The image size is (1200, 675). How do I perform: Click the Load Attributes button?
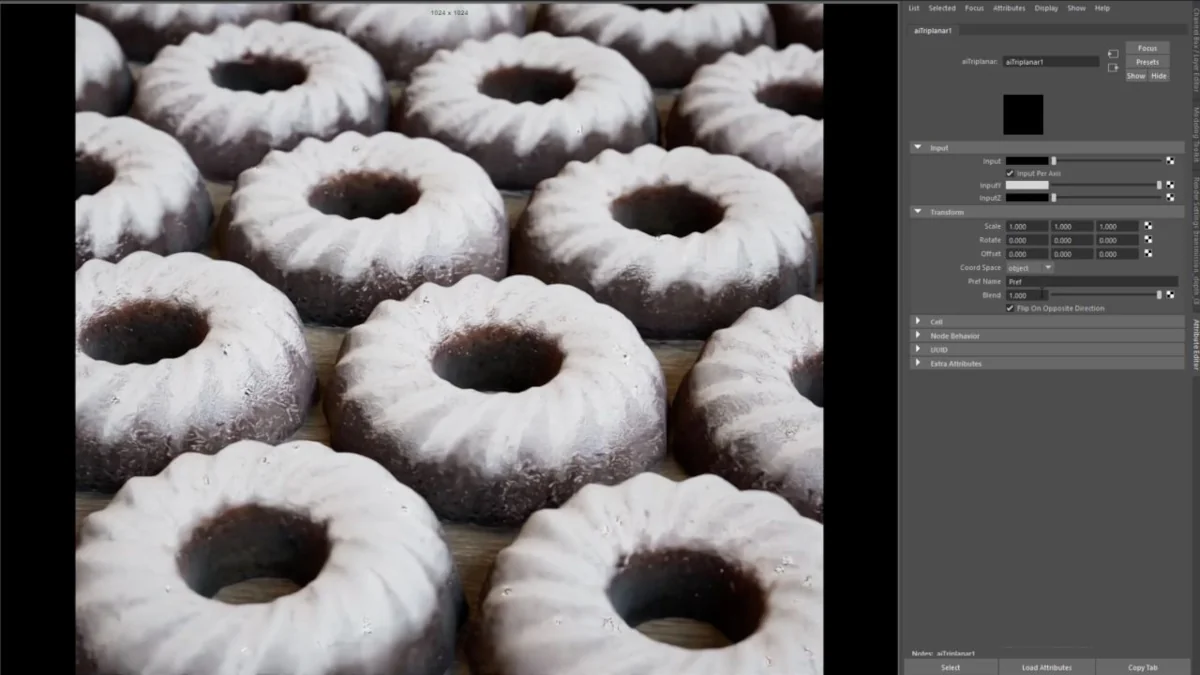point(1046,667)
